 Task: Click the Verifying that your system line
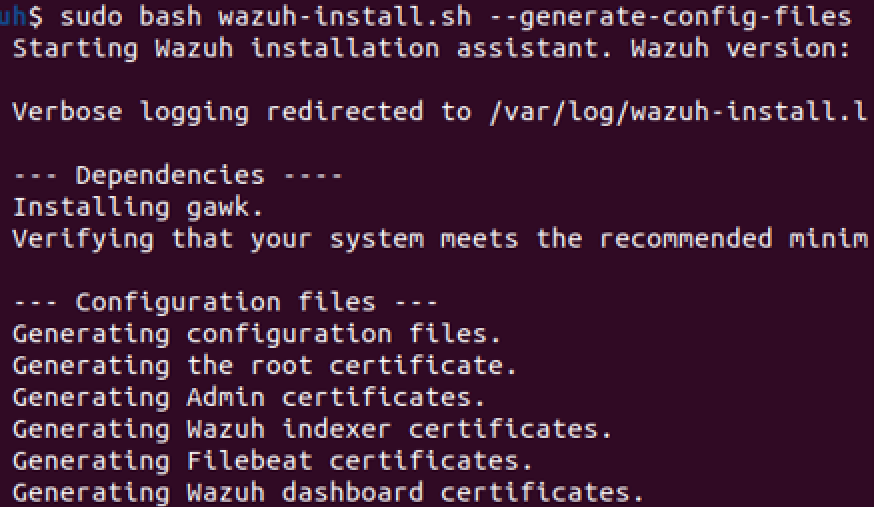[x=440, y=239]
